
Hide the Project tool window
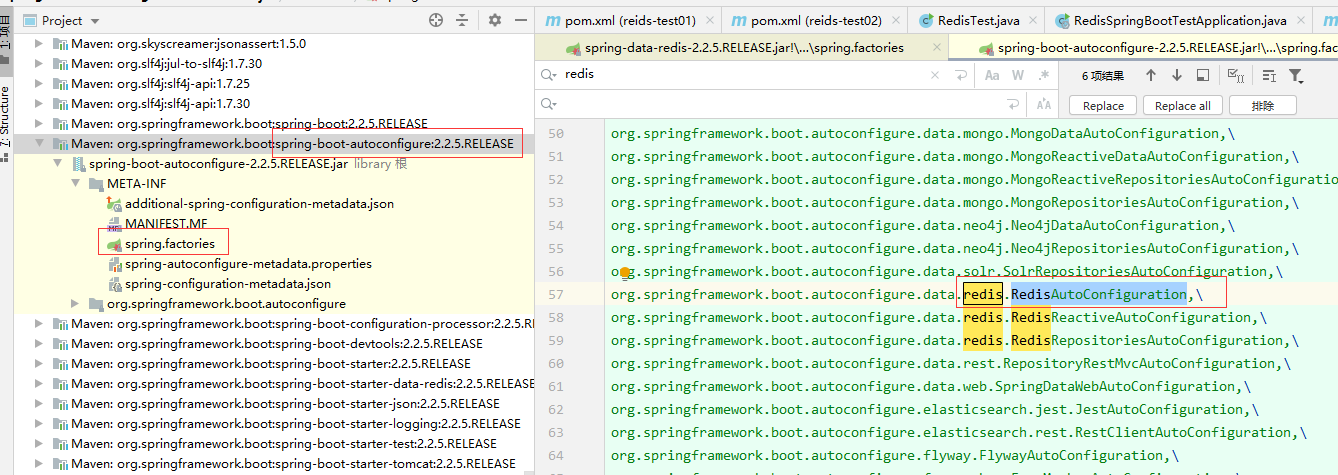[x=519, y=20]
